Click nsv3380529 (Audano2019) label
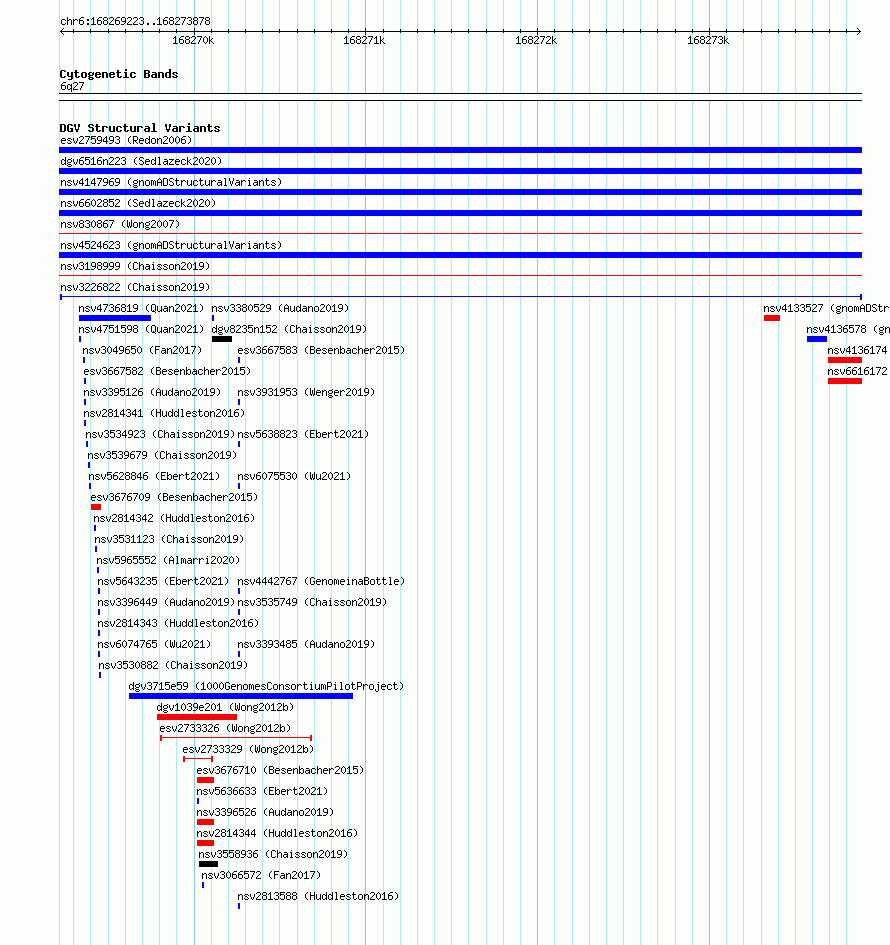 (280, 309)
